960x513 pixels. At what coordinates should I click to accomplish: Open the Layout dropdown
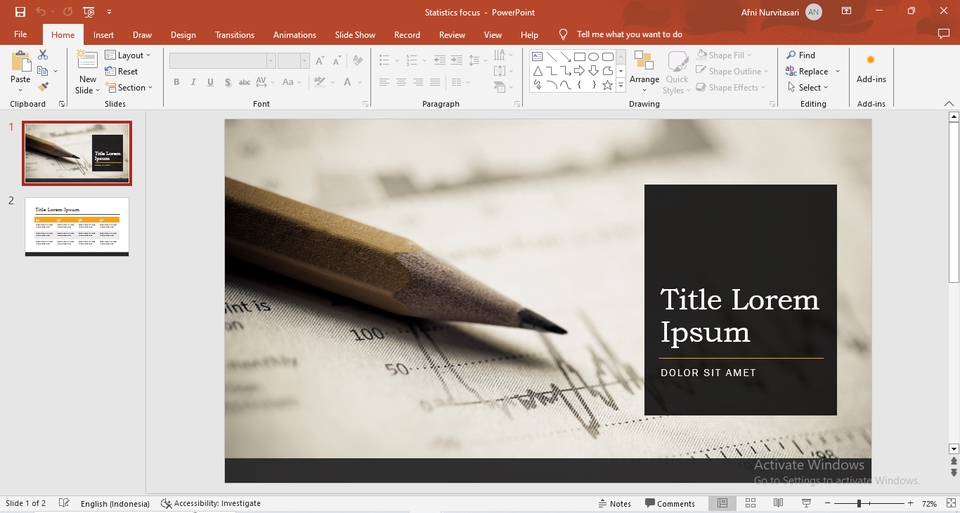coord(127,55)
